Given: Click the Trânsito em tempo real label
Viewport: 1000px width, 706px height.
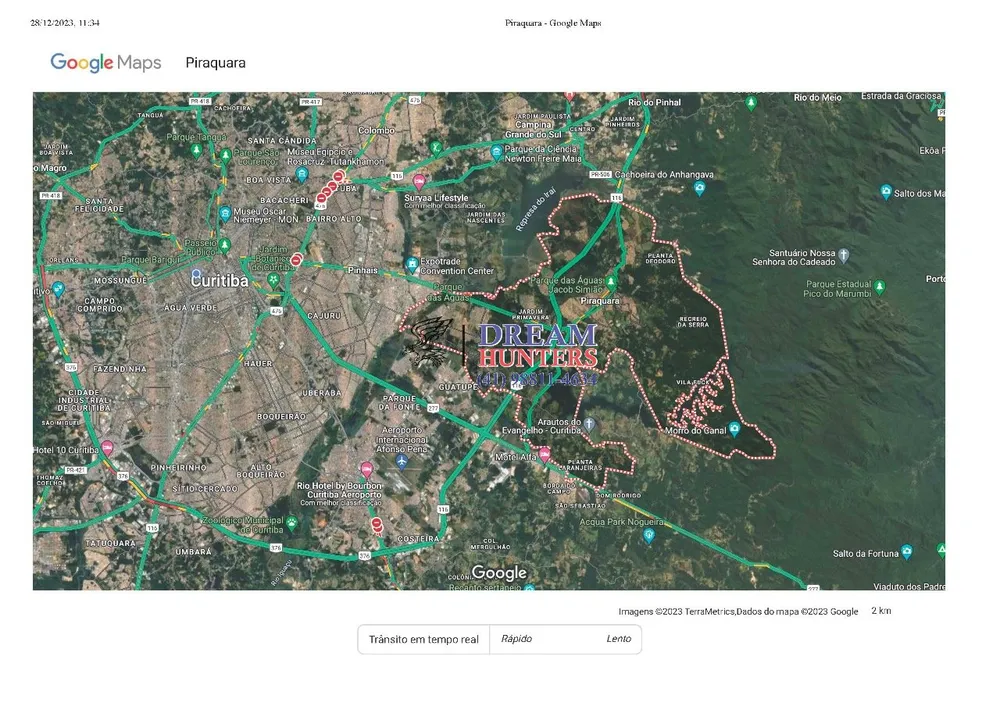Looking at the screenshot, I should pos(423,639).
